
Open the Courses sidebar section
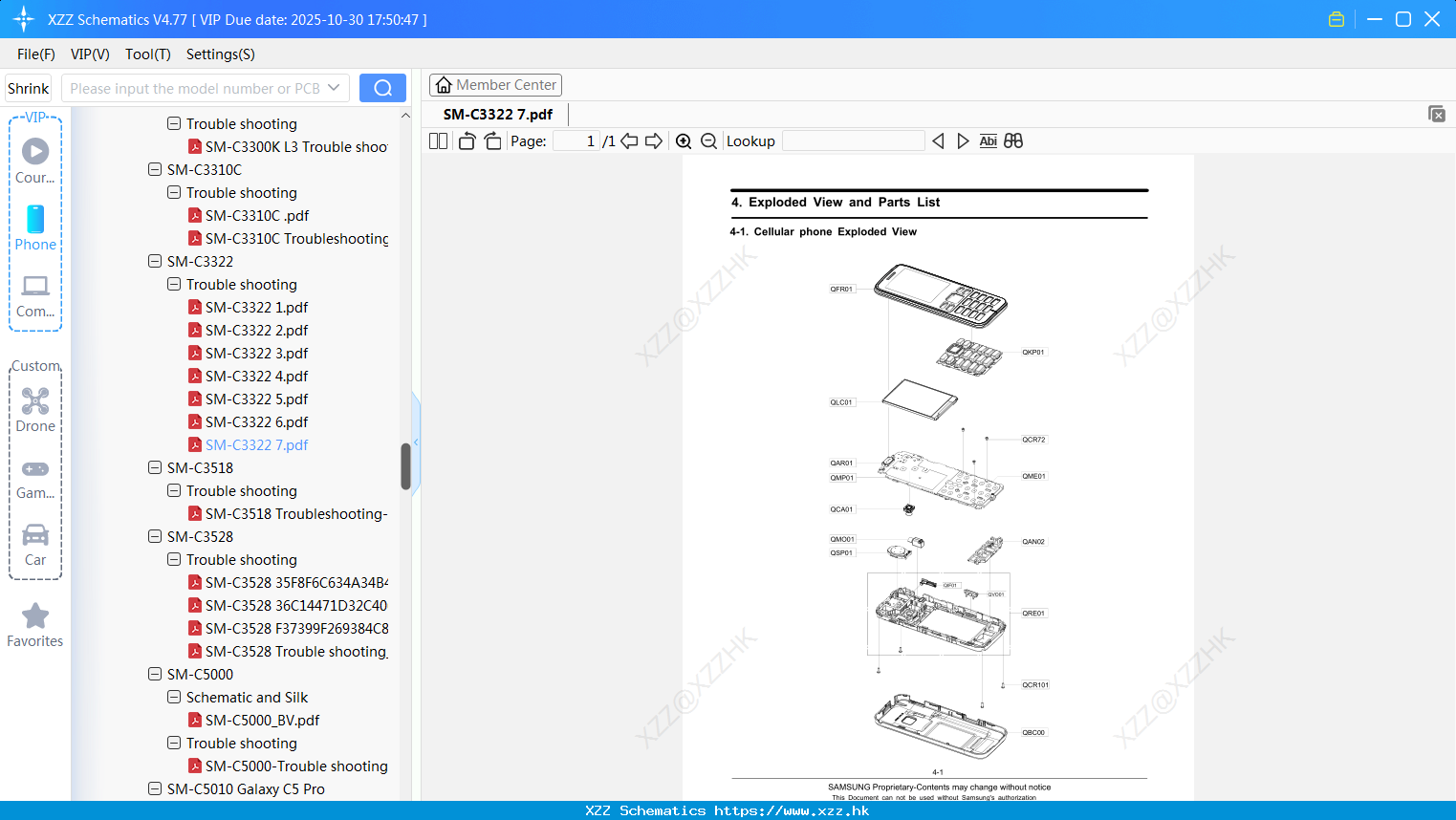(x=35, y=162)
